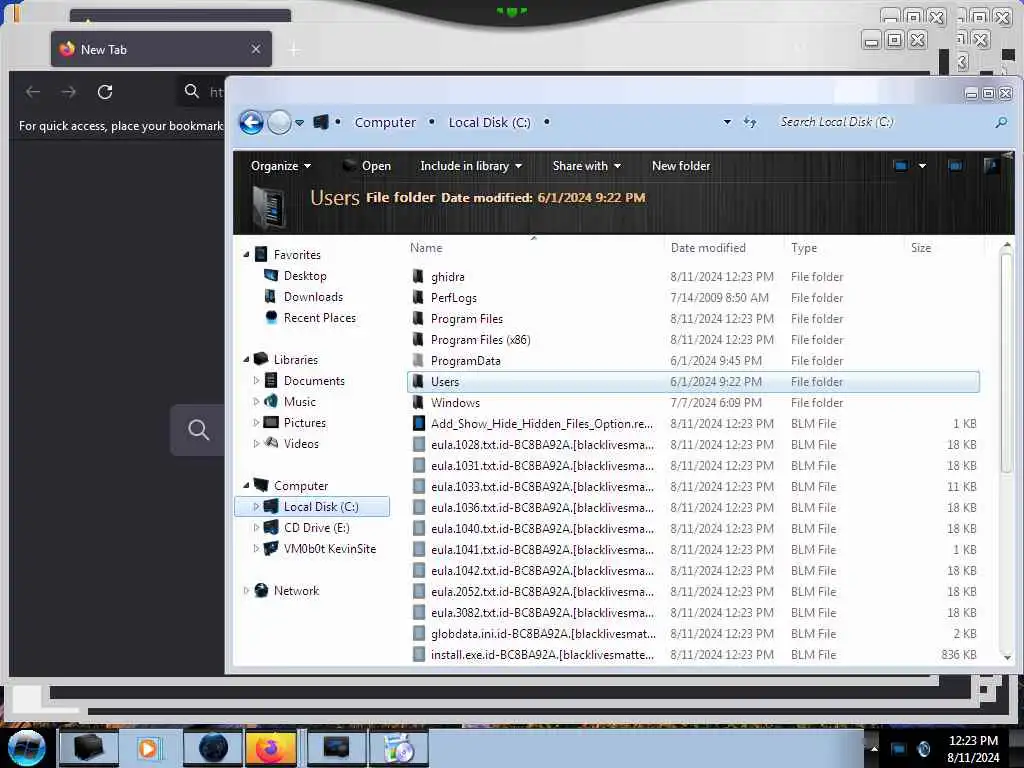Image resolution: width=1024 pixels, height=768 pixels.
Task: Click the taskbar clock showing 12:23 PM
Action: [972, 748]
